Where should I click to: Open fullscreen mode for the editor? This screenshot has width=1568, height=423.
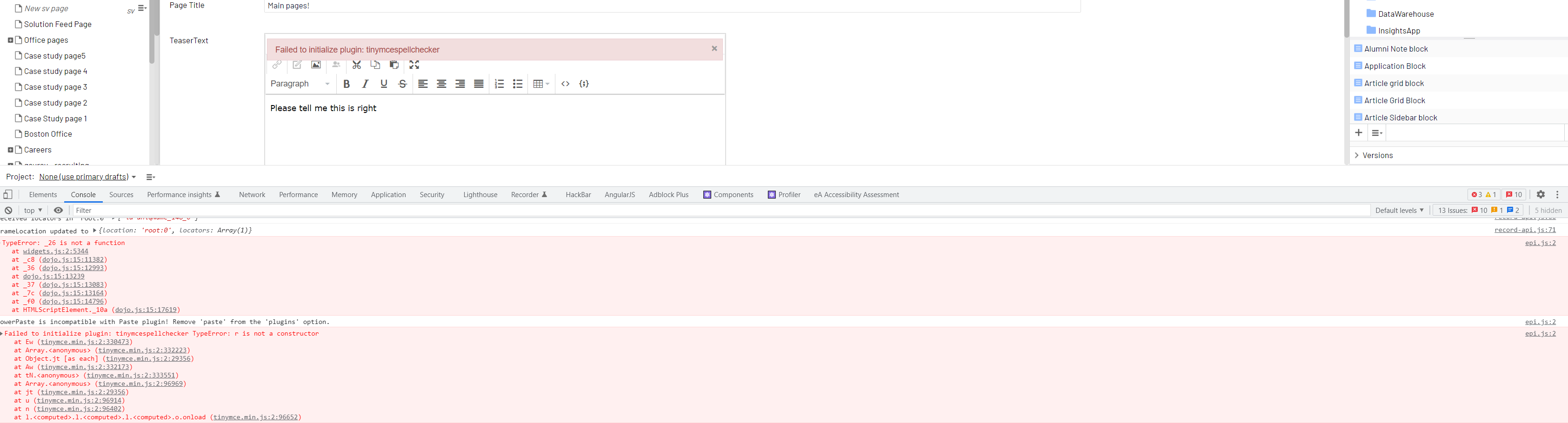[x=414, y=65]
